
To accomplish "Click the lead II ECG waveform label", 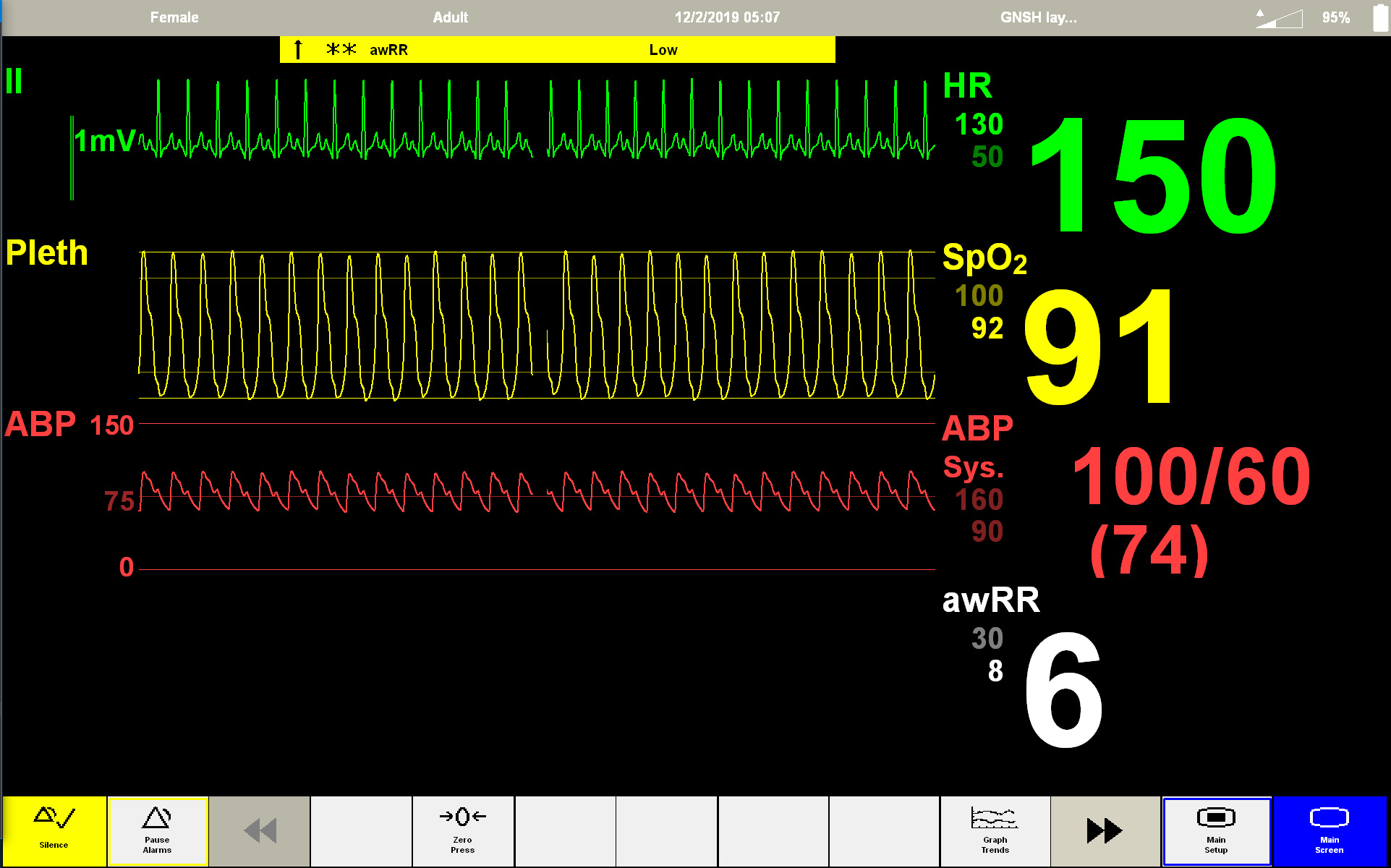I will click(x=14, y=81).
